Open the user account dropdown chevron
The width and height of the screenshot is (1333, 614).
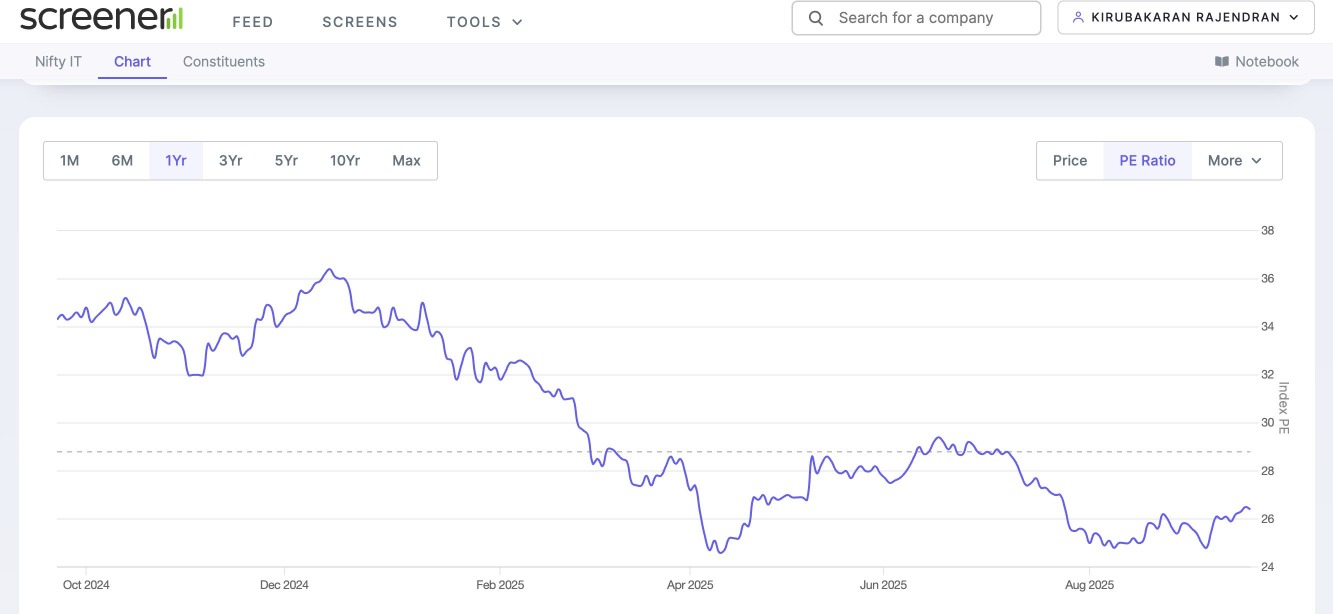[1294, 18]
